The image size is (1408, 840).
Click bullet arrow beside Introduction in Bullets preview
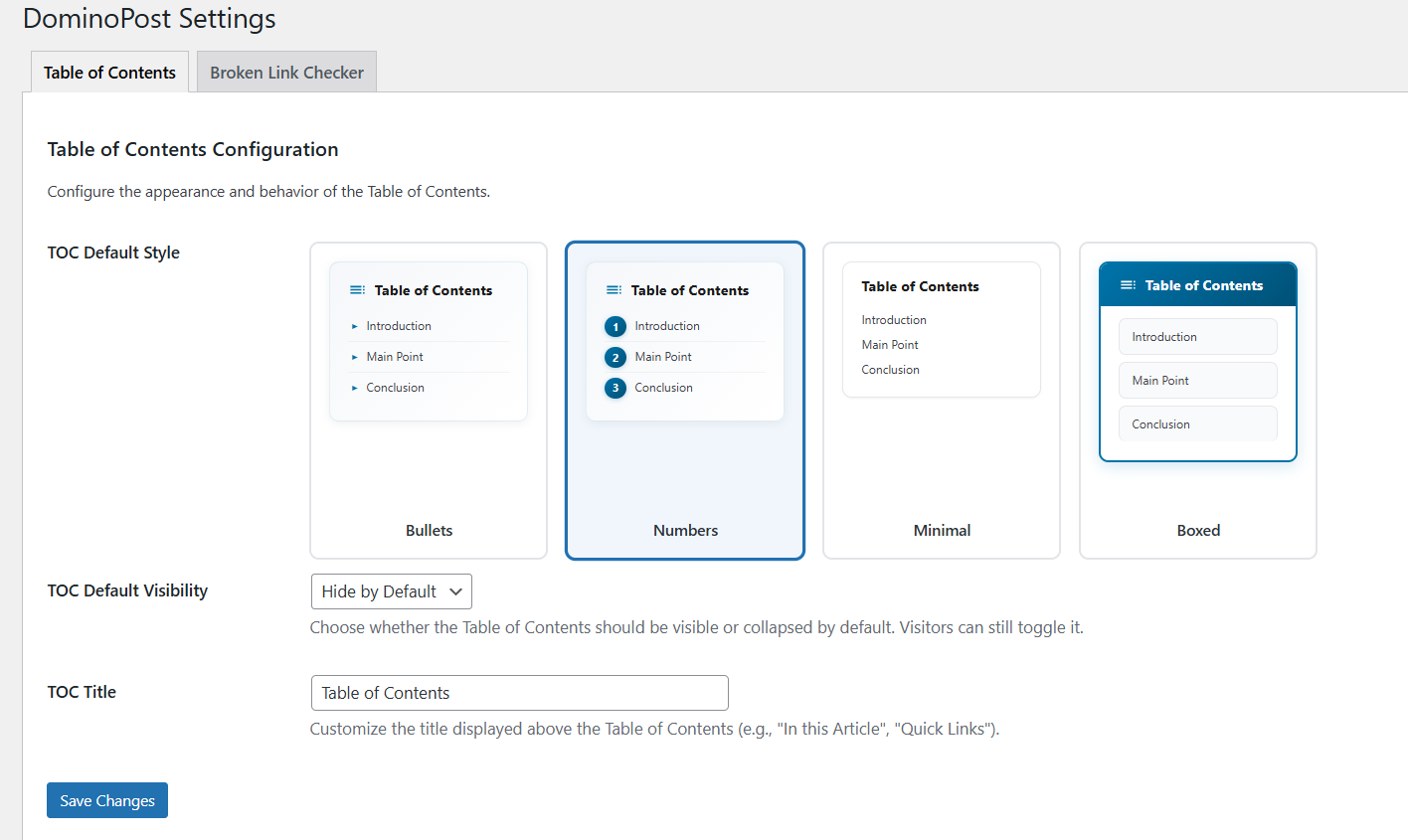[354, 326]
